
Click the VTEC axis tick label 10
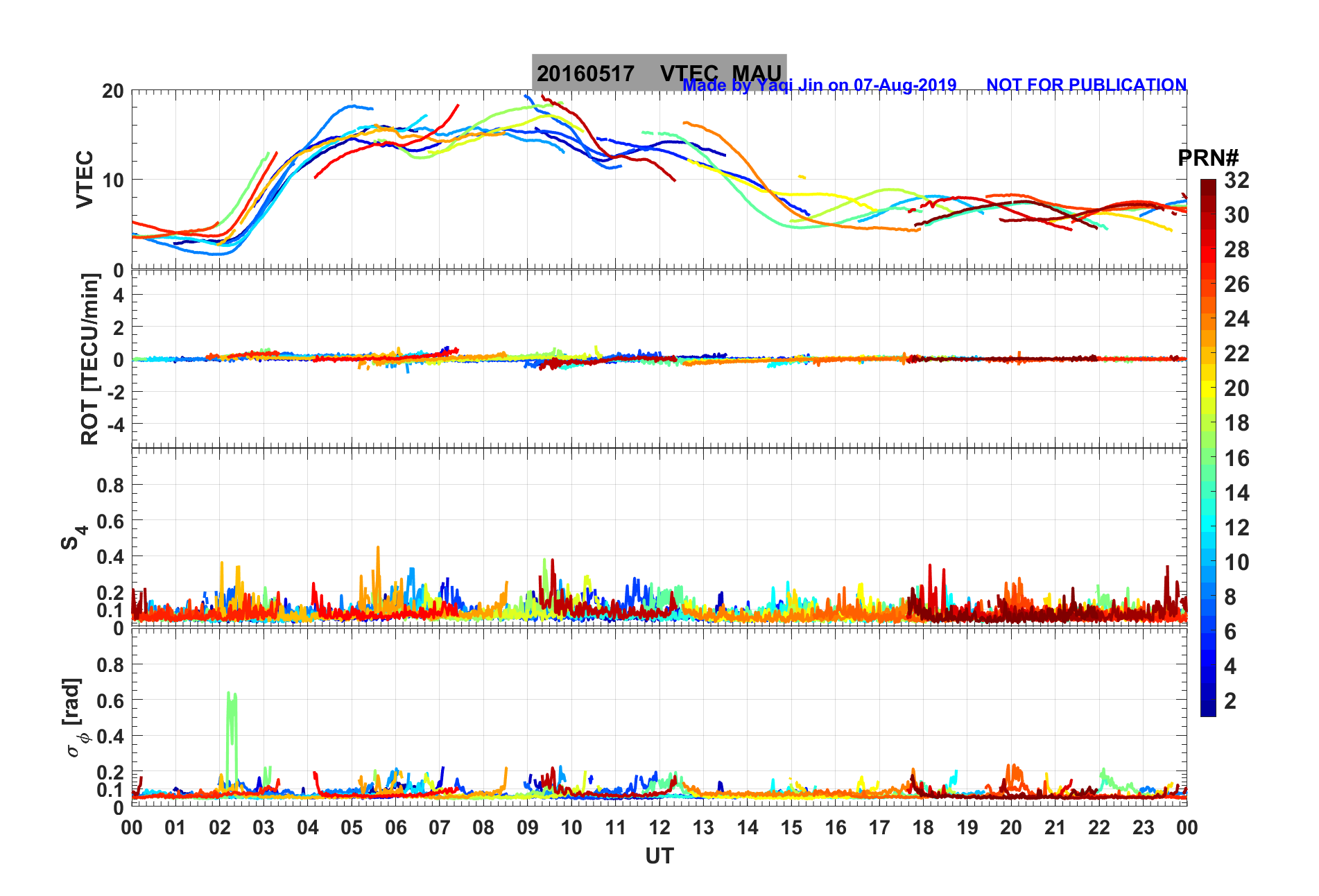point(112,180)
